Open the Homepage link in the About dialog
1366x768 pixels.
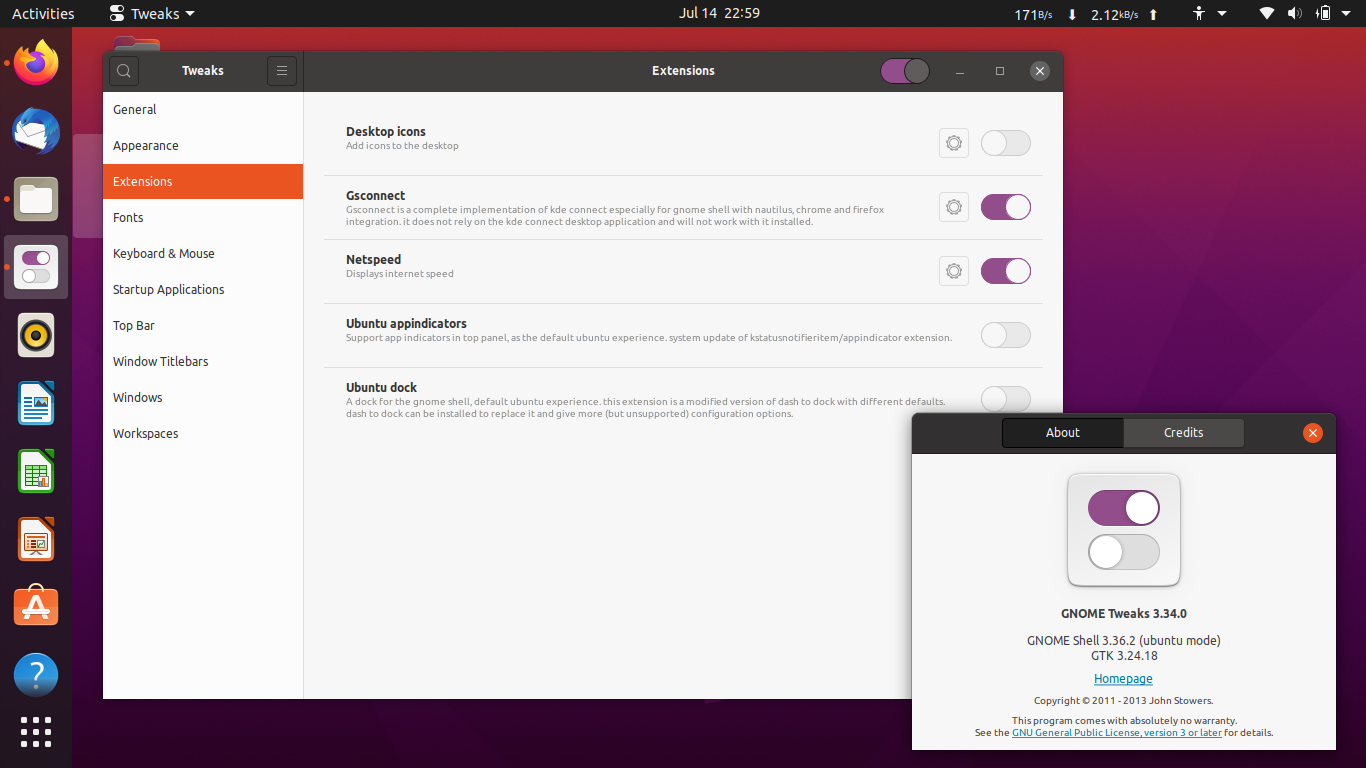(x=1123, y=678)
